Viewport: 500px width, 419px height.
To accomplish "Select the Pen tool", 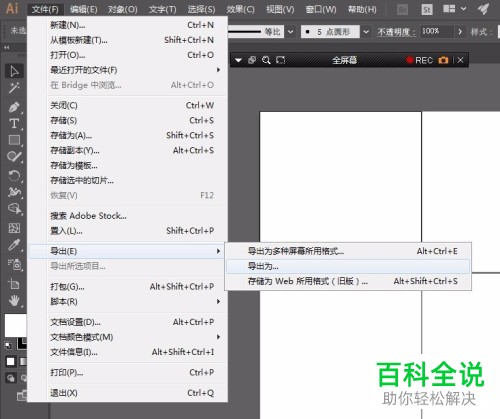I will point(14,107).
